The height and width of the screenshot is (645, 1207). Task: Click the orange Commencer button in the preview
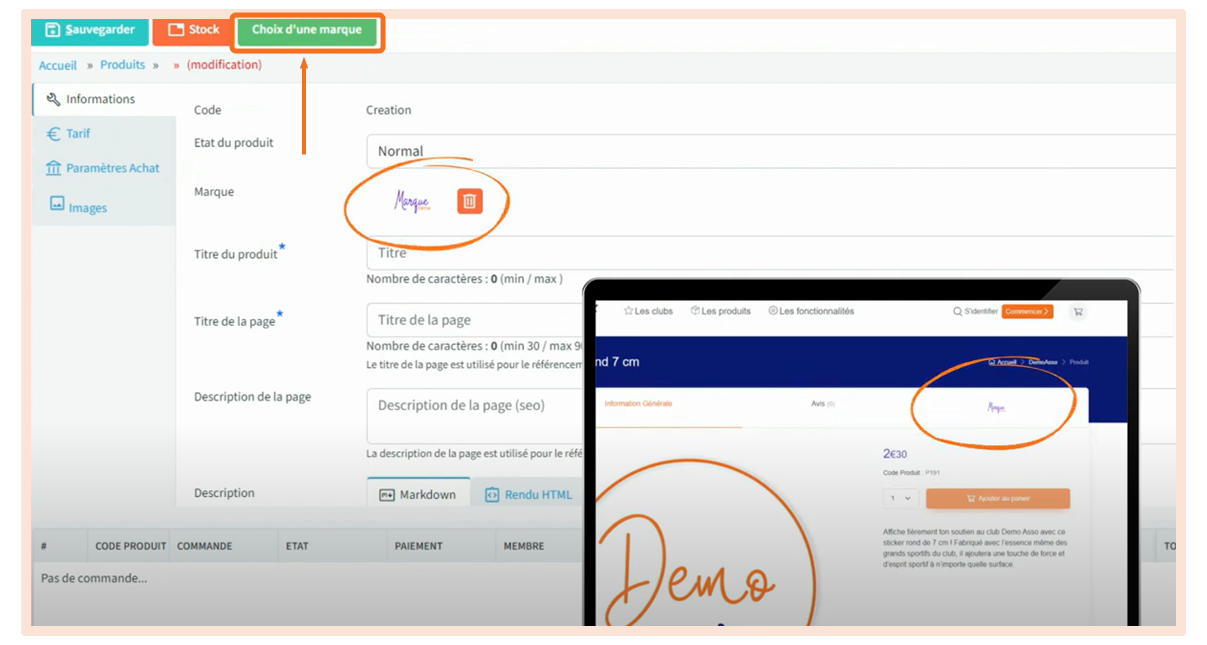1027,312
